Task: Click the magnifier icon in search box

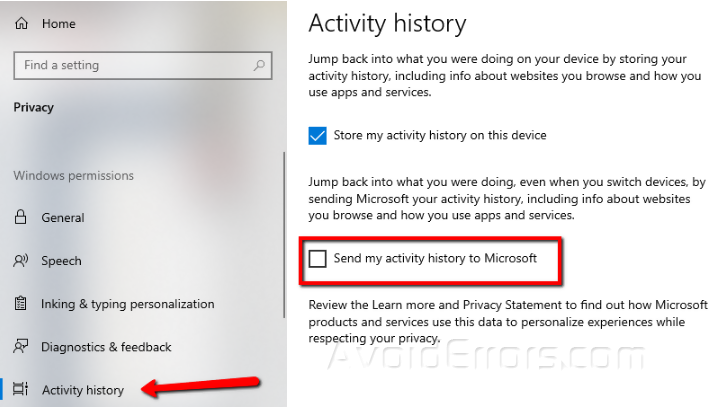Action: 260,66
